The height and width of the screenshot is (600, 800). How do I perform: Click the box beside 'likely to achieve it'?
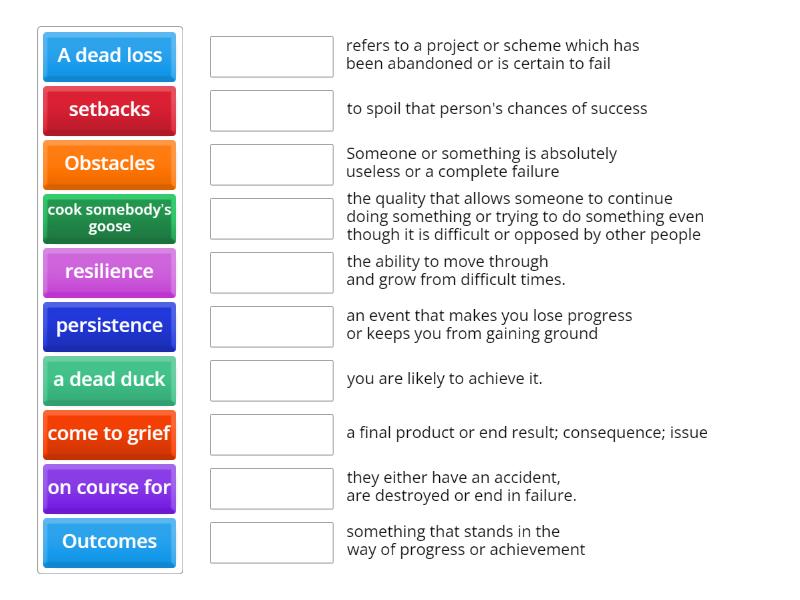pos(271,380)
